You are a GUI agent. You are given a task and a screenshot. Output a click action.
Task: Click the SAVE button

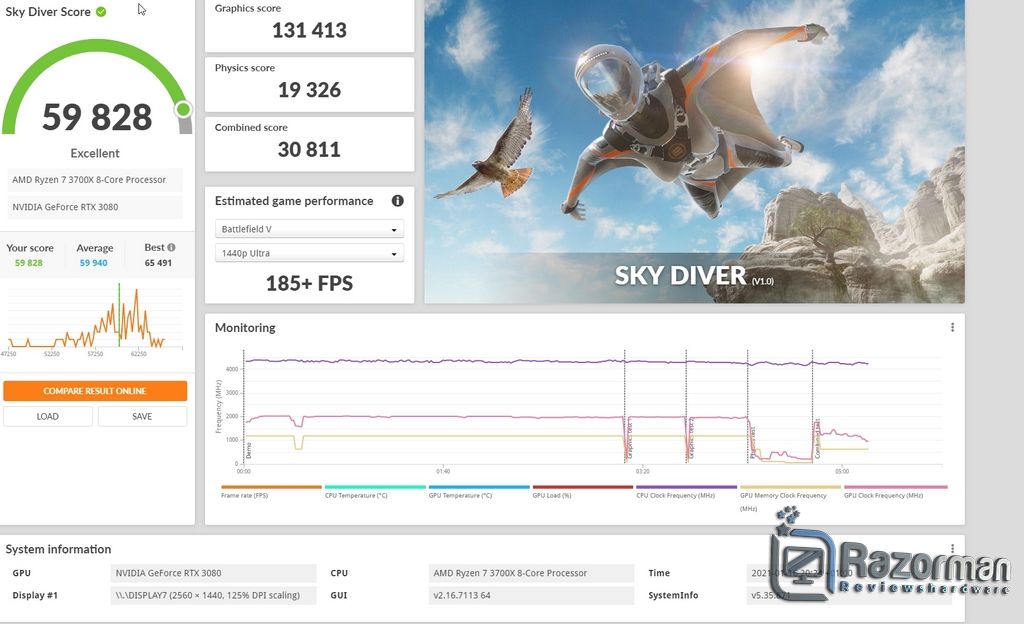[142, 416]
